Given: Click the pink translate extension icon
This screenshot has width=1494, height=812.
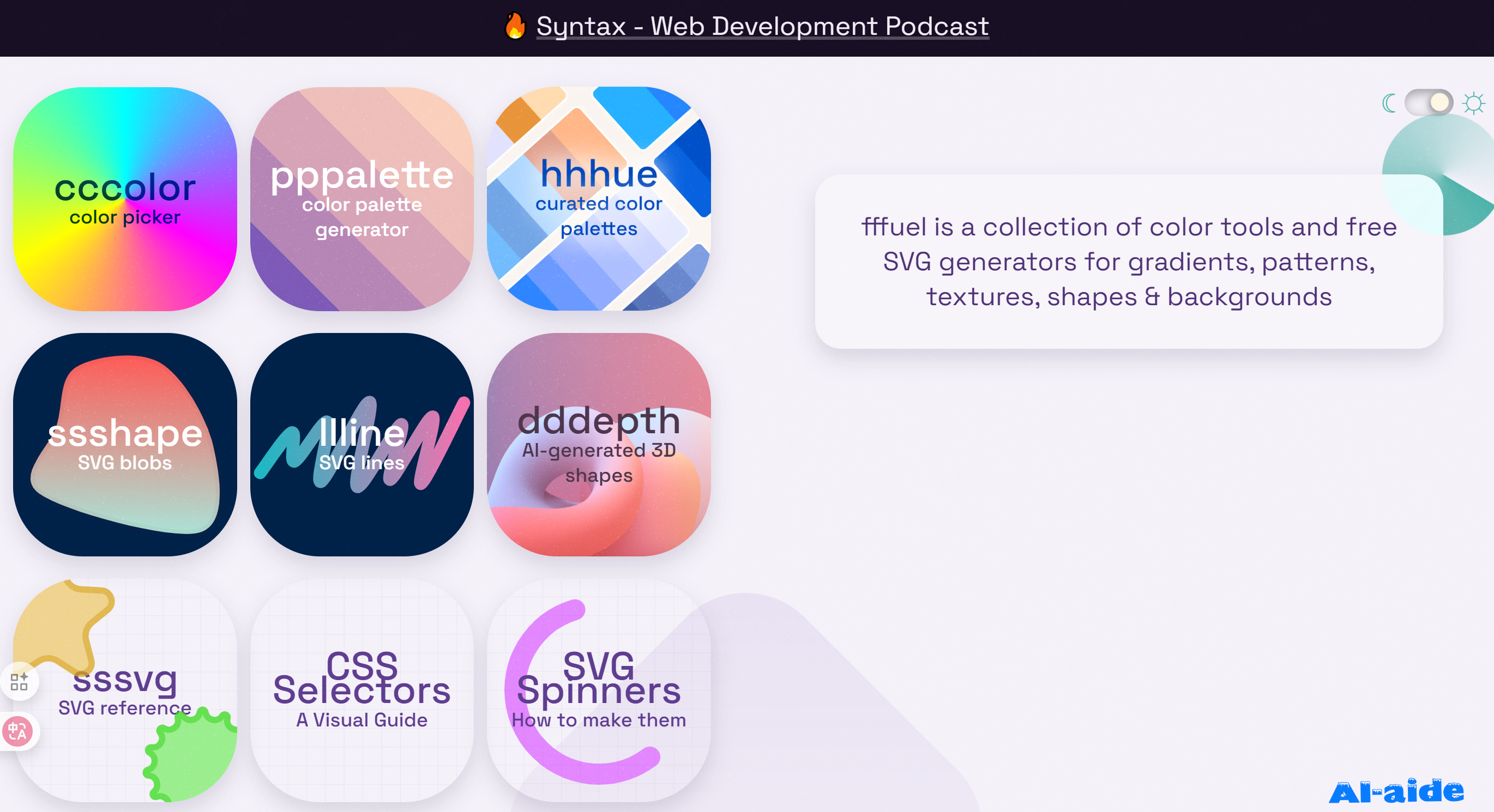Looking at the screenshot, I should (x=17, y=731).
